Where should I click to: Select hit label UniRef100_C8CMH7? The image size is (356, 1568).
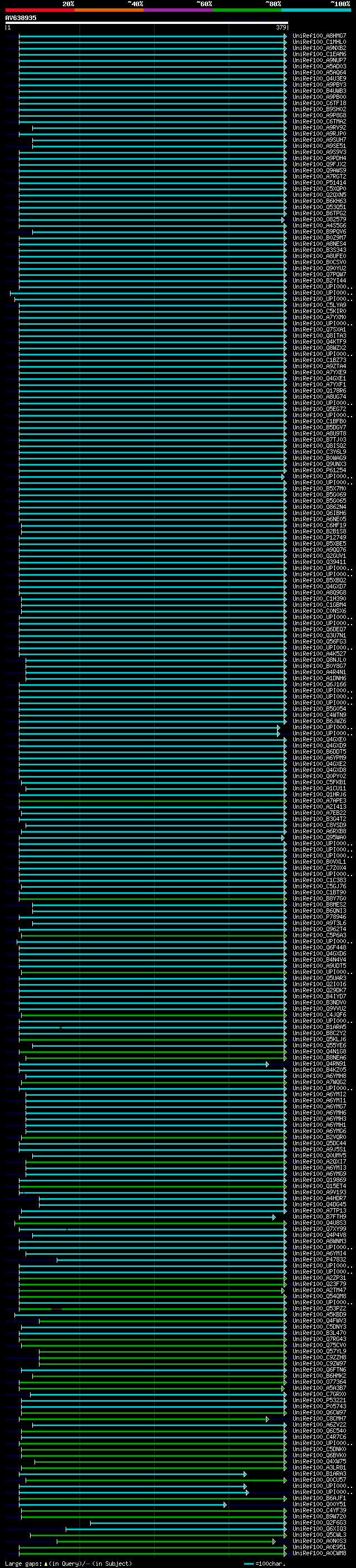319,1419
